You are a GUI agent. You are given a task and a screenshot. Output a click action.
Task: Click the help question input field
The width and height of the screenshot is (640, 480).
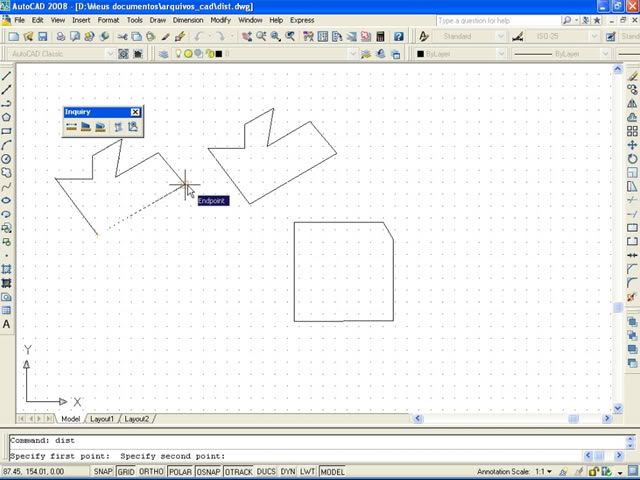[x=498, y=20]
